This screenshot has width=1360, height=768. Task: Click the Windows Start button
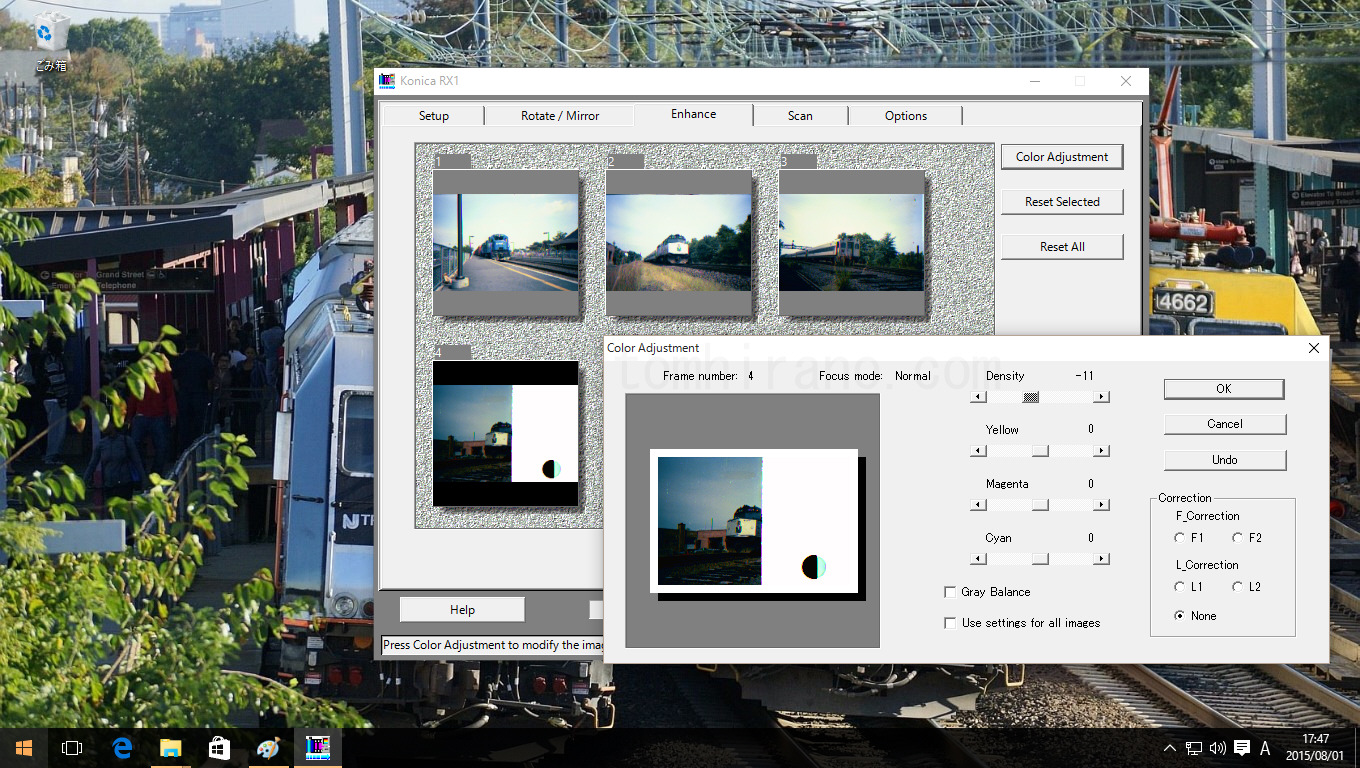(23, 748)
